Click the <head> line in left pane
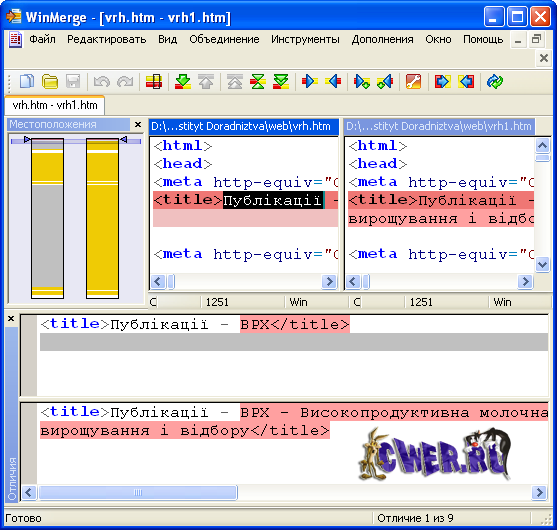Screen dimensions: 557x530 (183, 164)
